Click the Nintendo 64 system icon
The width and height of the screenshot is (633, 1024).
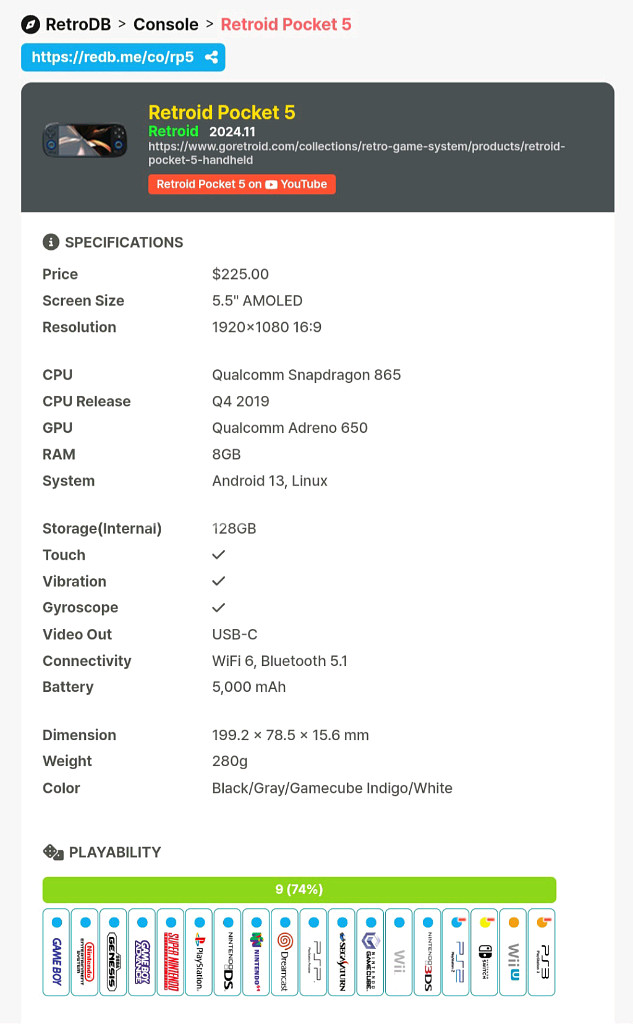click(x=256, y=951)
